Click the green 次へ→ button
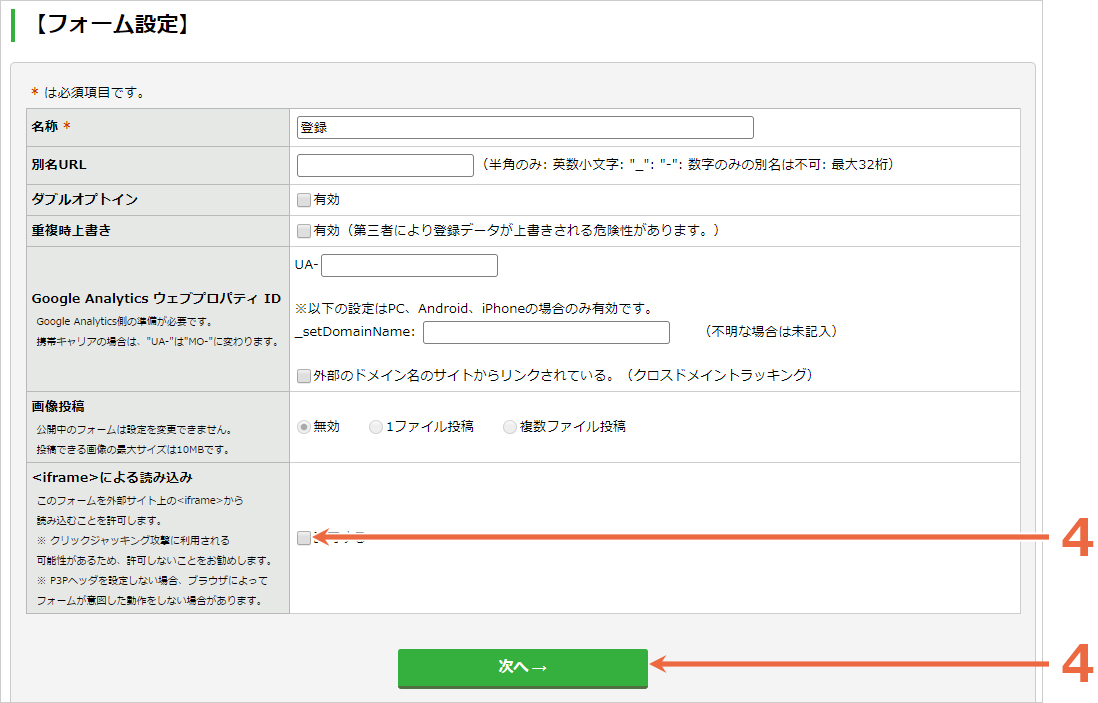This screenshot has width=1098, height=703. coord(523,668)
